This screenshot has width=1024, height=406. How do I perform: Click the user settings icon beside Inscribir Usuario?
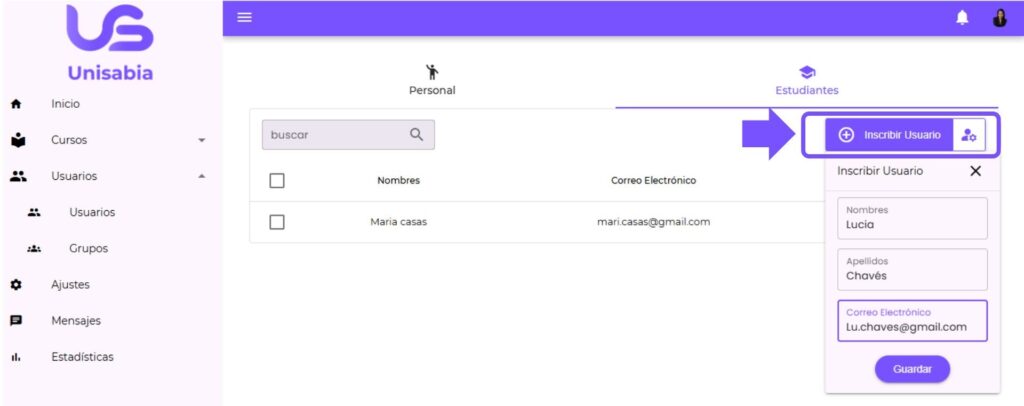[x=968, y=135]
